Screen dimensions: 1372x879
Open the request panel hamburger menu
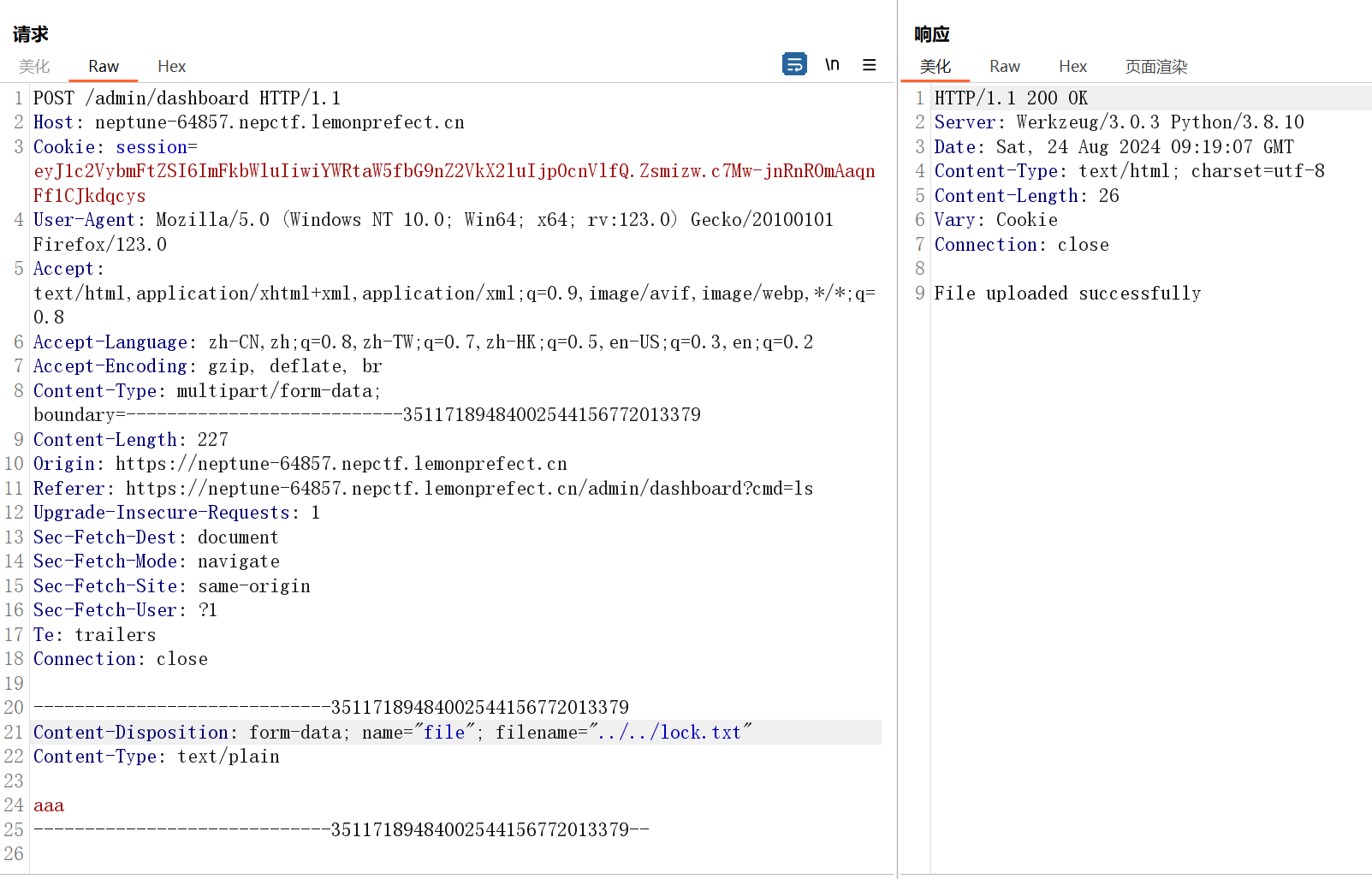tap(869, 65)
